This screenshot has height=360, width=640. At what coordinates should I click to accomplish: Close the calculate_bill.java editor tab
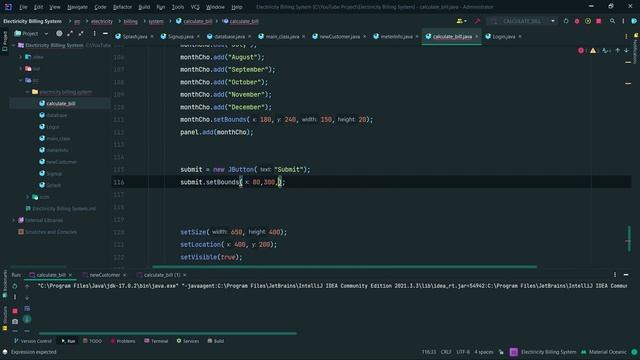click(476, 36)
